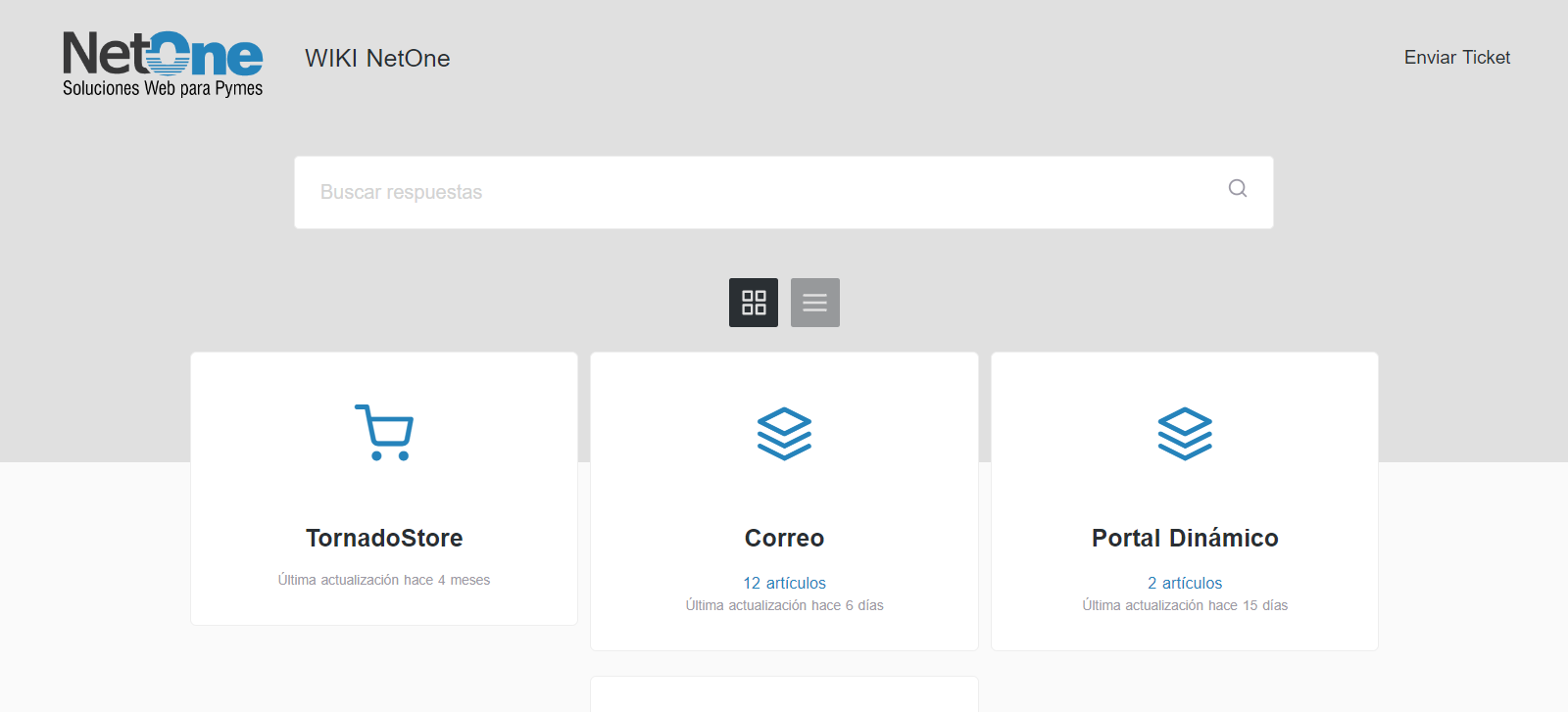Open the 12 artículos link
The height and width of the screenshot is (712, 1568).
tap(784, 583)
